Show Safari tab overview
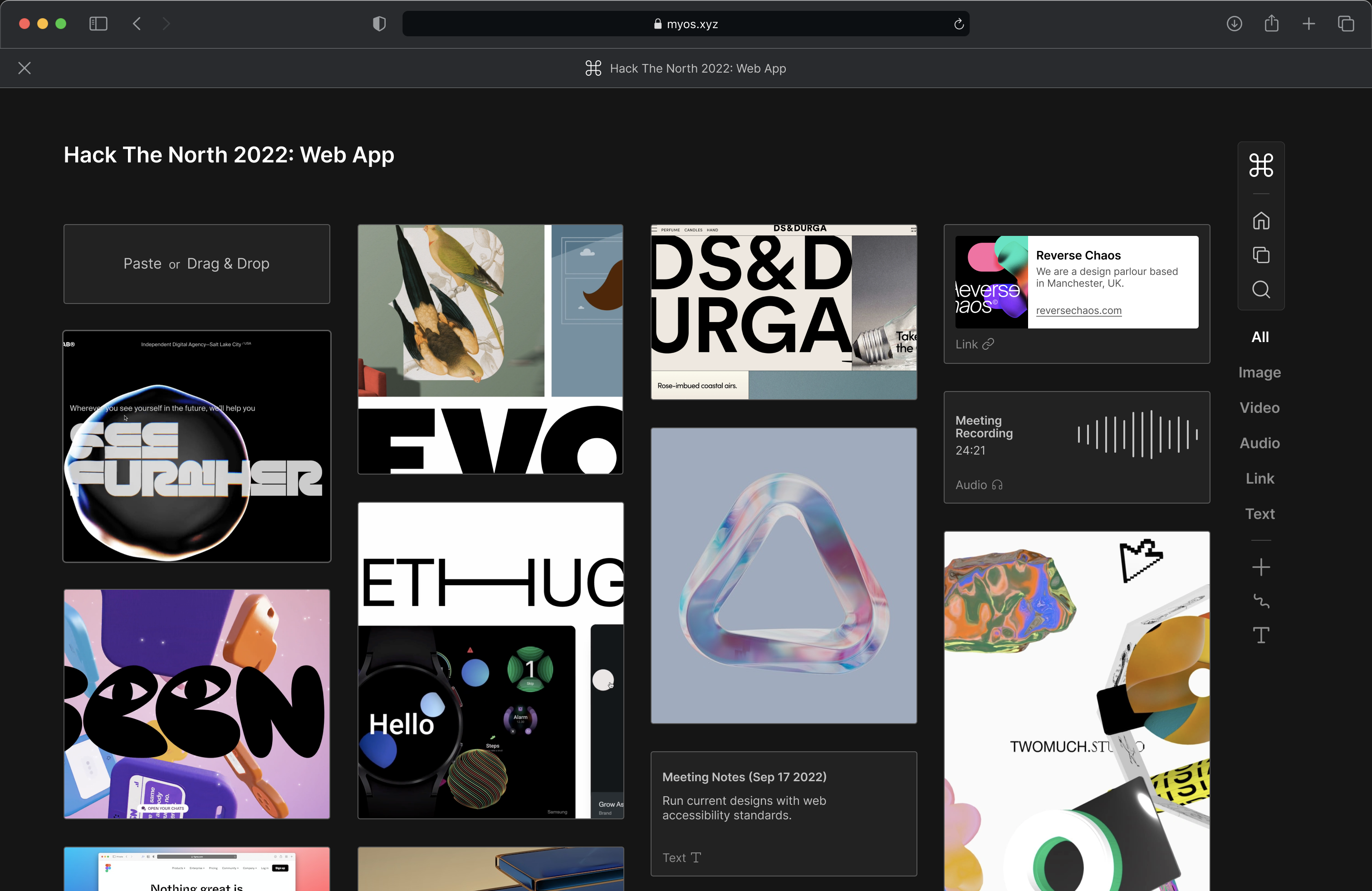Viewport: 1372px width, 891px height. [x=1346, y=24]
